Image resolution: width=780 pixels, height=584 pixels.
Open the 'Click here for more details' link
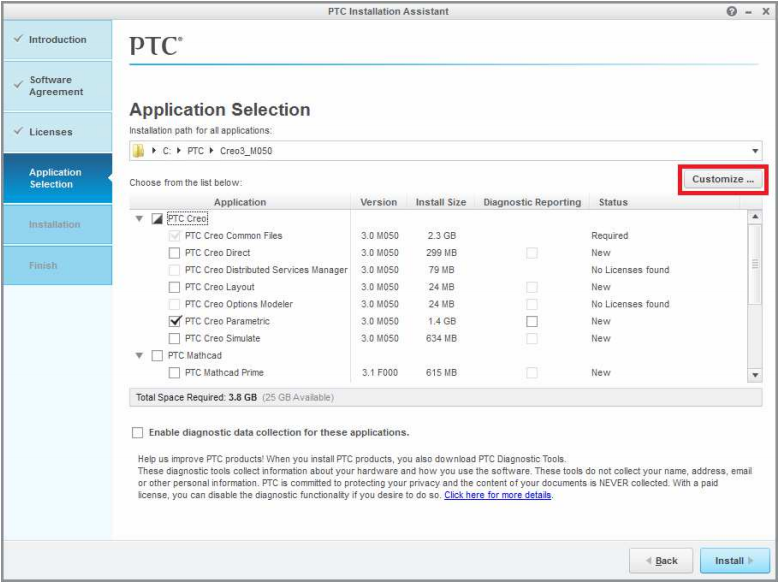(x=497, y=495)
